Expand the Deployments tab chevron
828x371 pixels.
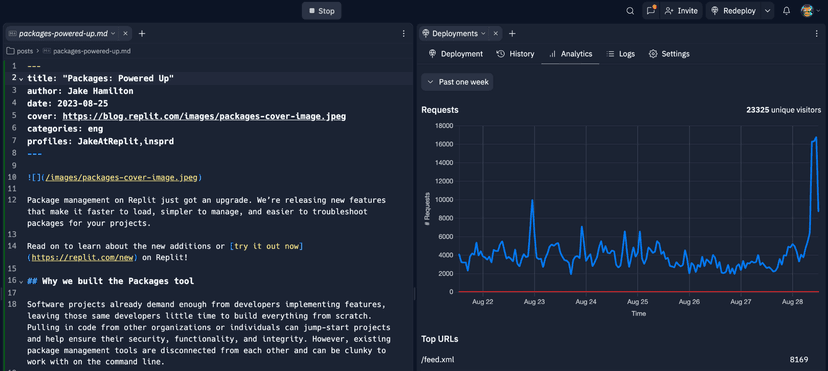click(483, 33)
